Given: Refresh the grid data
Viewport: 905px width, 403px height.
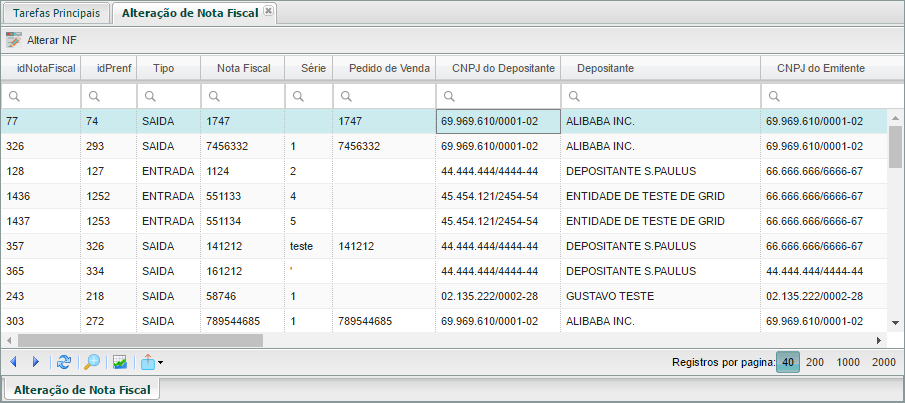Looking at the screenshot, I should [x=63, y=362].
